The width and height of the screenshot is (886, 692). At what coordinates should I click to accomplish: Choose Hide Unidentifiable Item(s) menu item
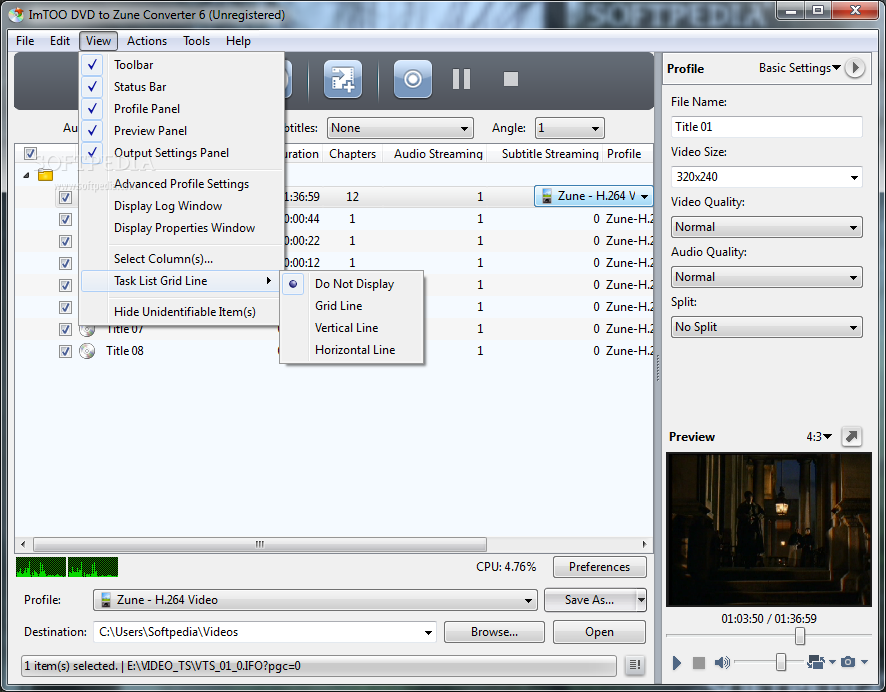click(x=181, y=312)
